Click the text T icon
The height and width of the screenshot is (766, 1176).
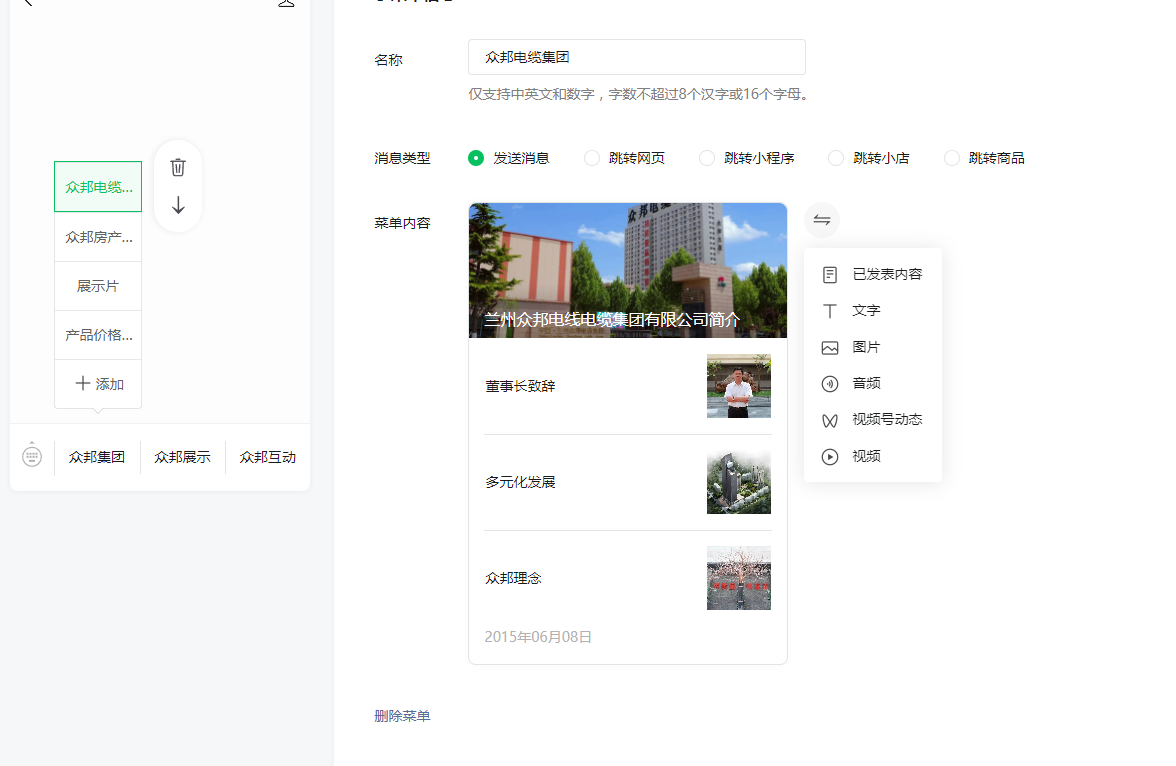(x=830, y=311)
